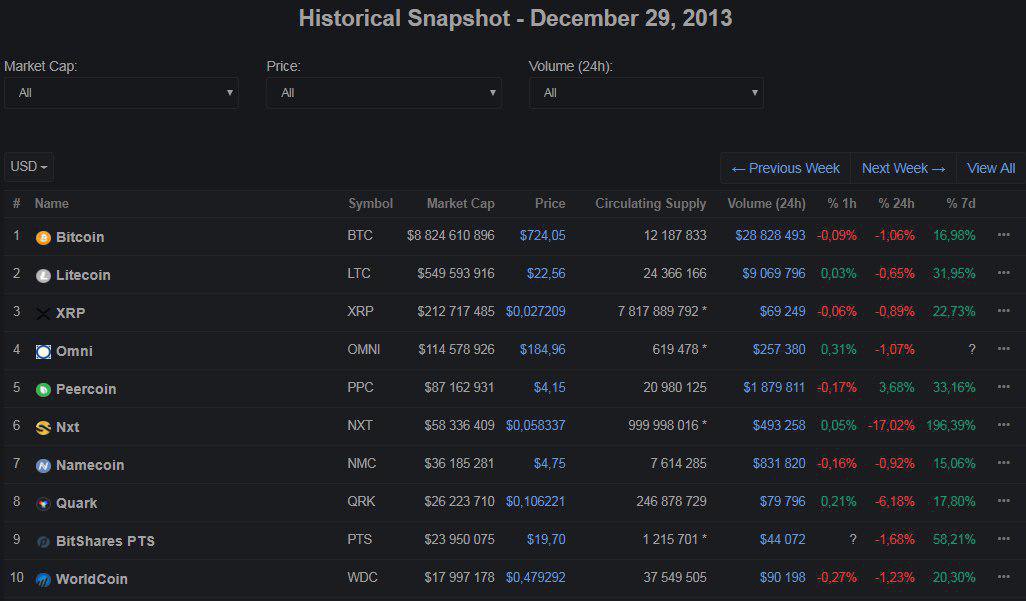Click the Omni logo icon
Image resolution: width=1026 pixels, height=601 pixels.
[x=43, y=352]
